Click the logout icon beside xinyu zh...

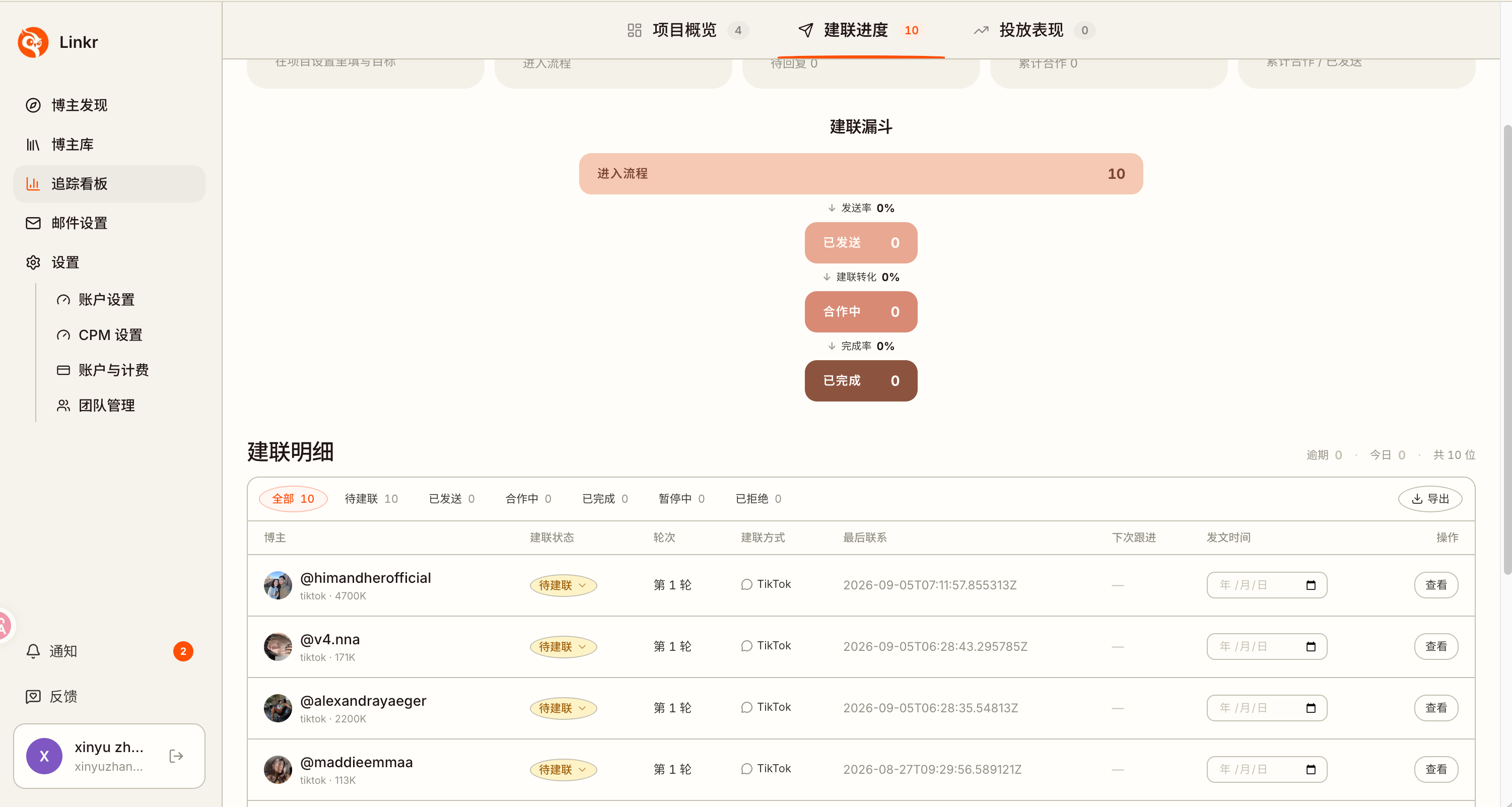pos(176,756)
